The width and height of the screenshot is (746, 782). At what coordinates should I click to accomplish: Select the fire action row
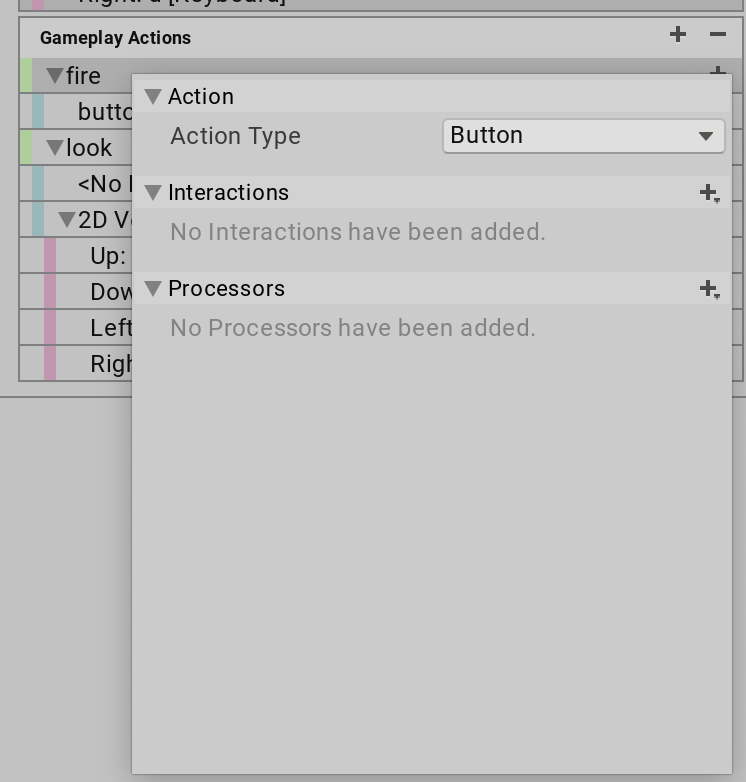[84, 76]
